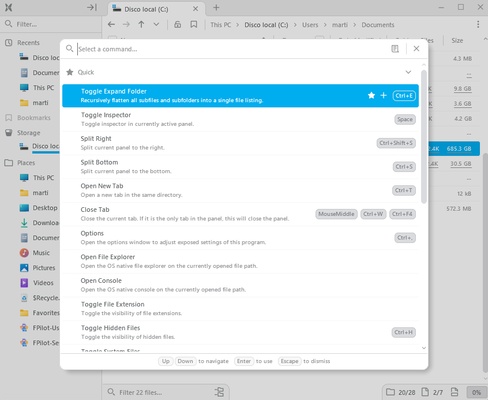Click the Ctrl+Shift+S shortcut badge

[x=396, y=143]
